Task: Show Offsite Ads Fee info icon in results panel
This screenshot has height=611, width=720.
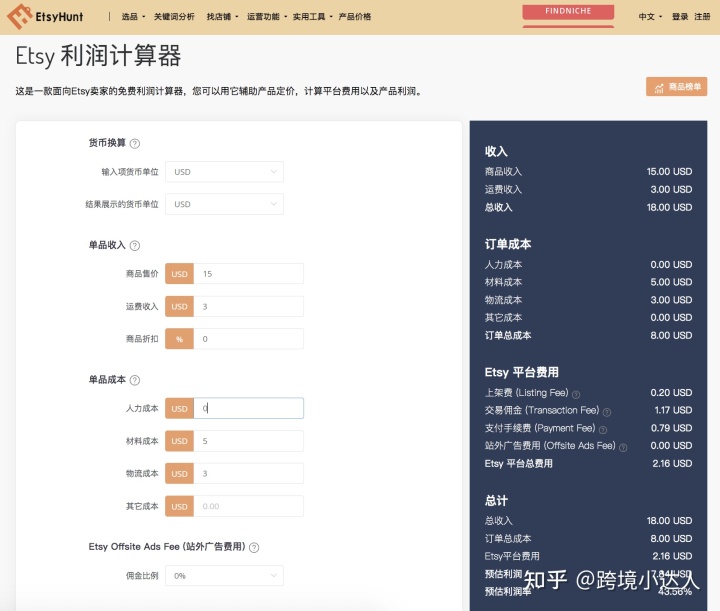Action: point(623,448)
